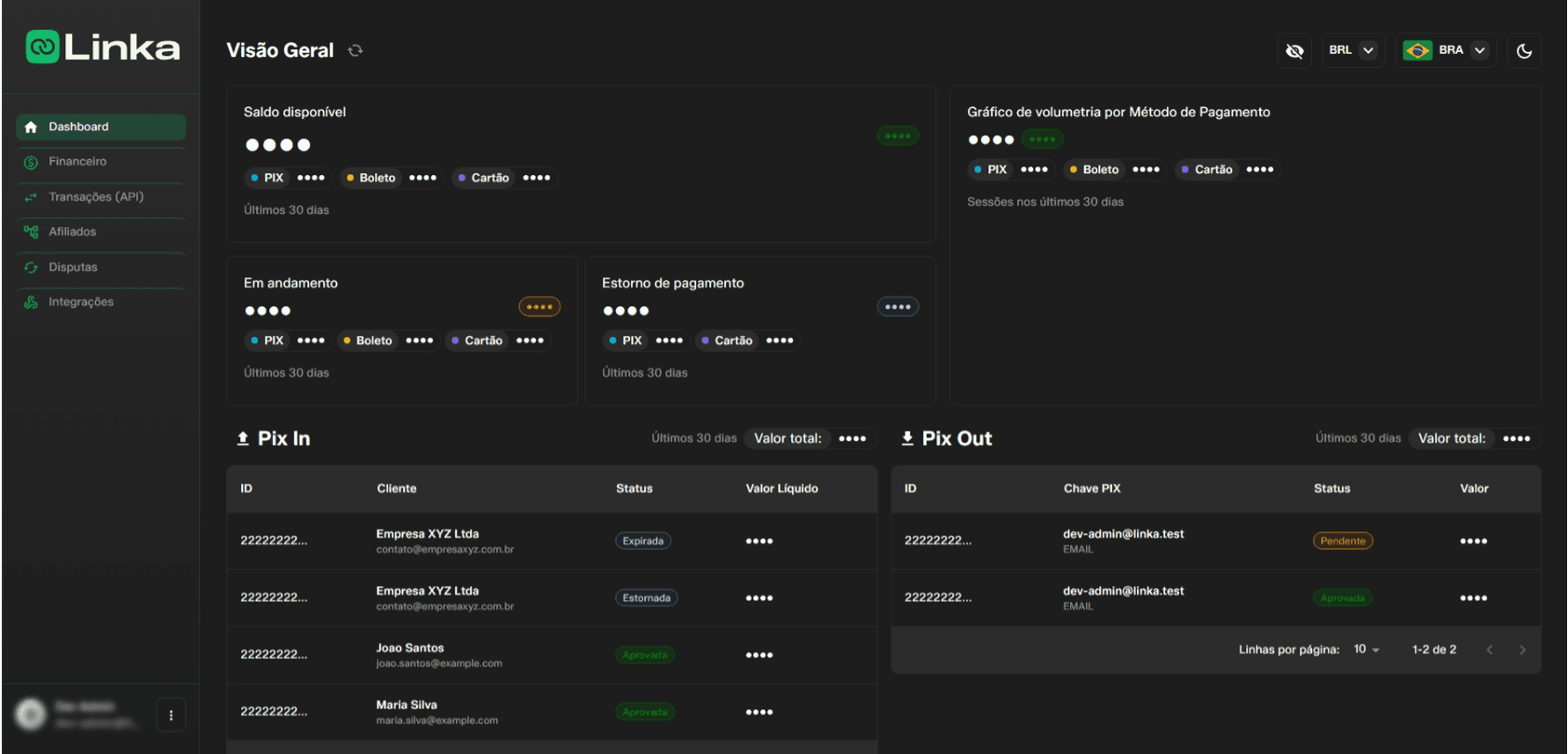Click Pix Out Status column header

(x=1332, y=488)
